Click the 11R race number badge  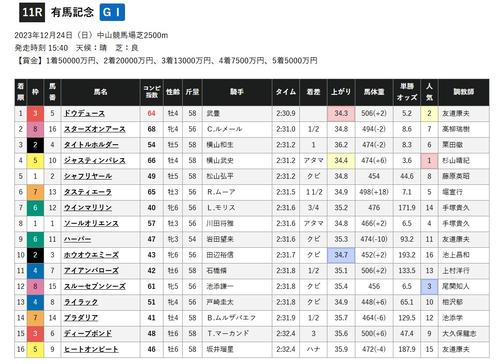pyautogui.click(x=32, y=13)
